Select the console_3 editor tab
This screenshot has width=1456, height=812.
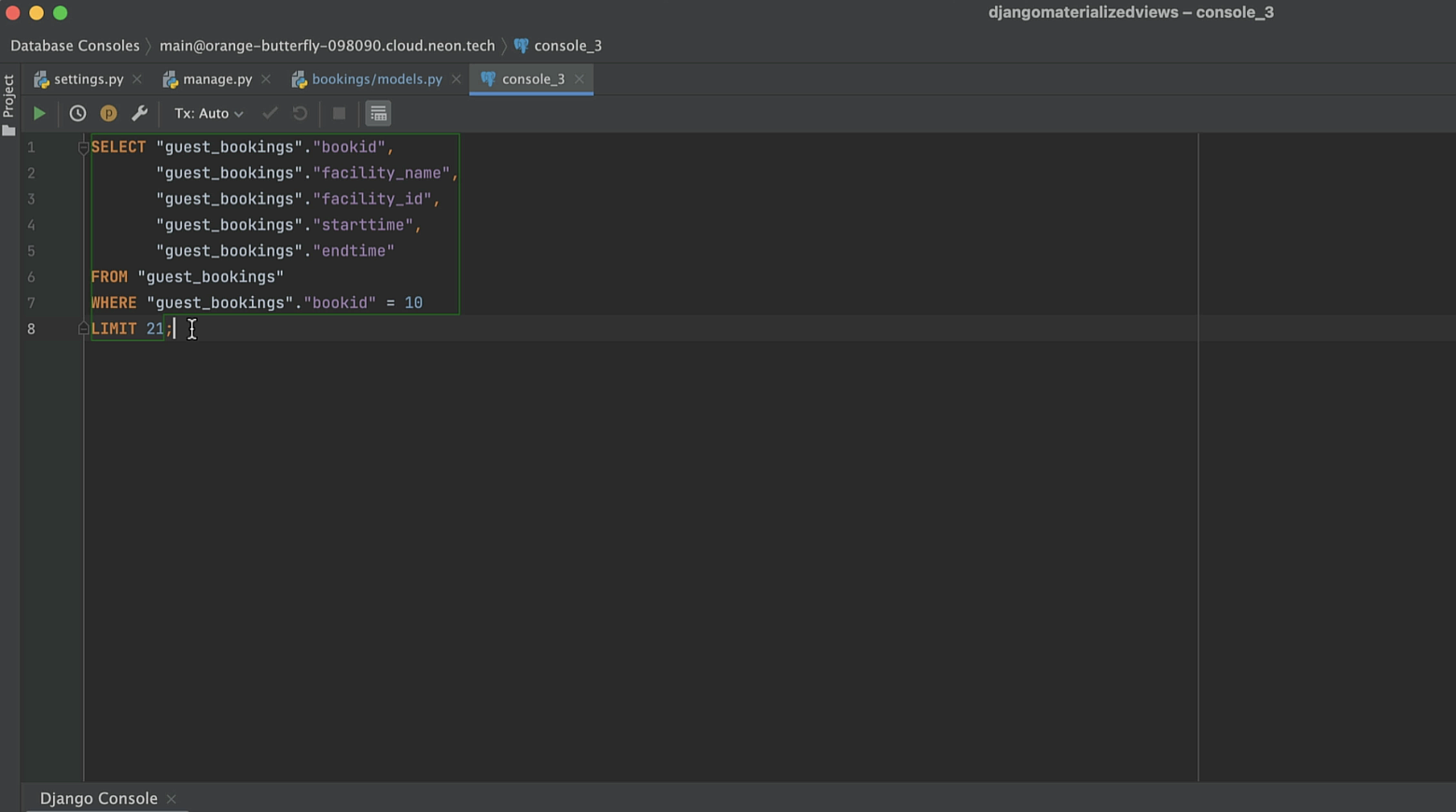[x=533, y=79]
